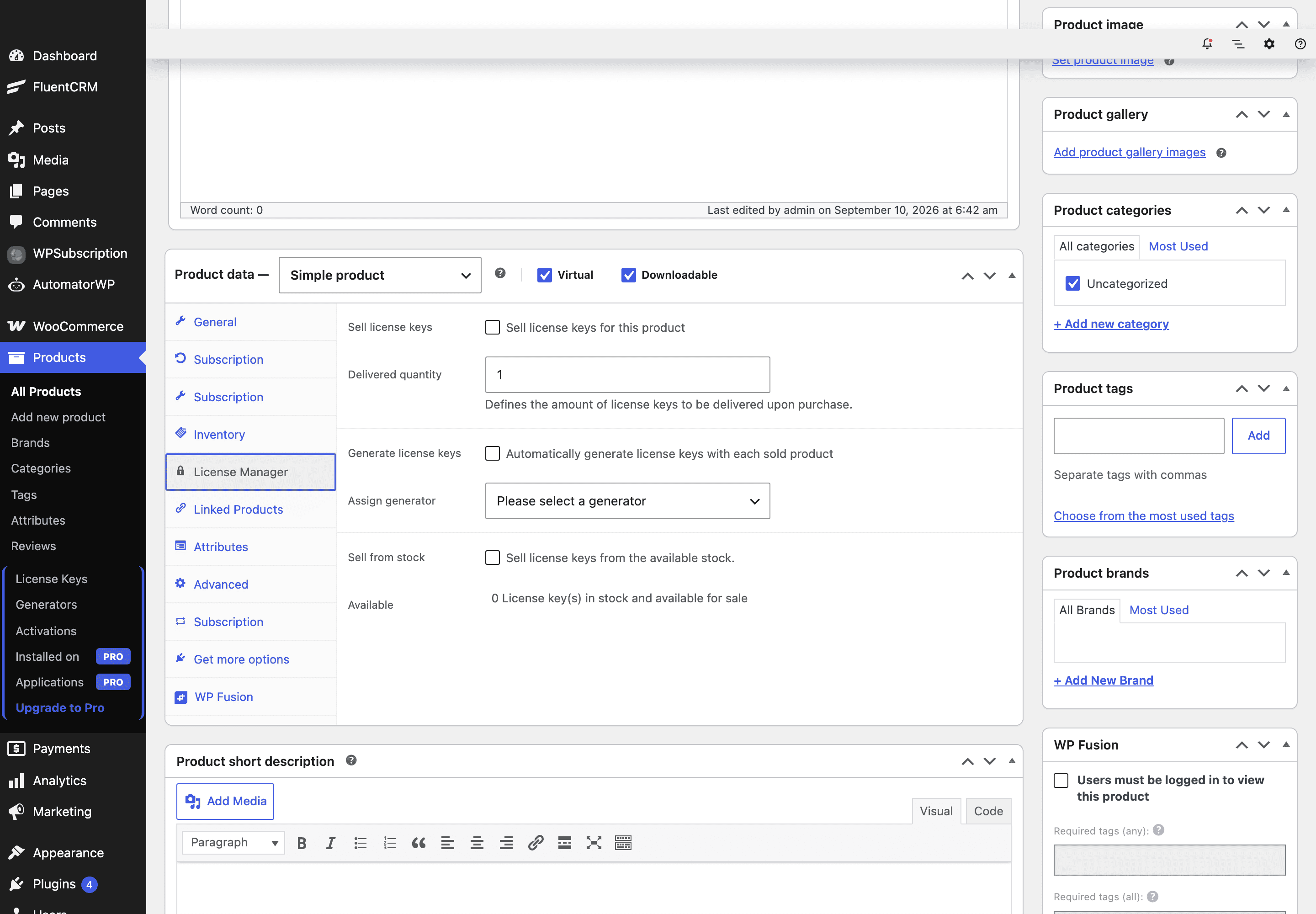The image size is (1316, 914).
Task: Move Product data panel up
Action: coord(967,276)
